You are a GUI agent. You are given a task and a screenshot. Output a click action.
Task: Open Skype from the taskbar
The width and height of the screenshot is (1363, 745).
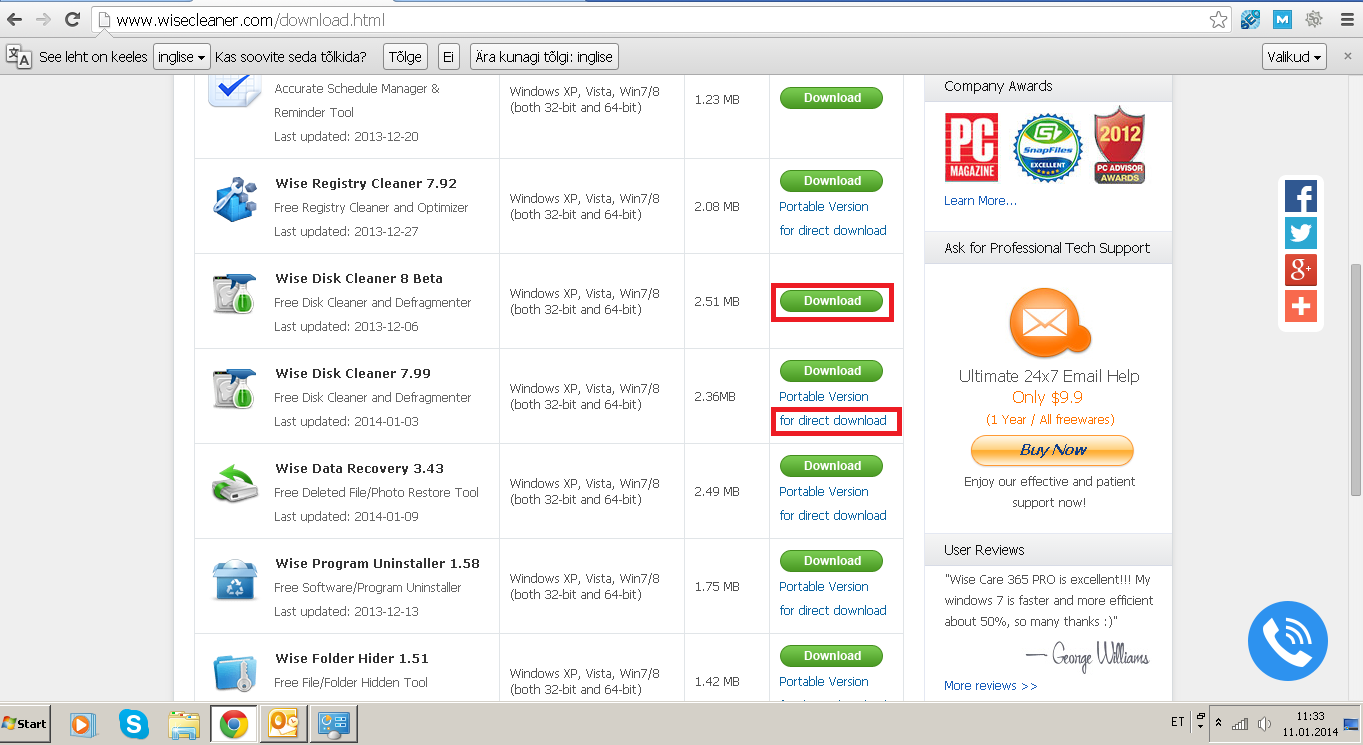tap(133, 723)
